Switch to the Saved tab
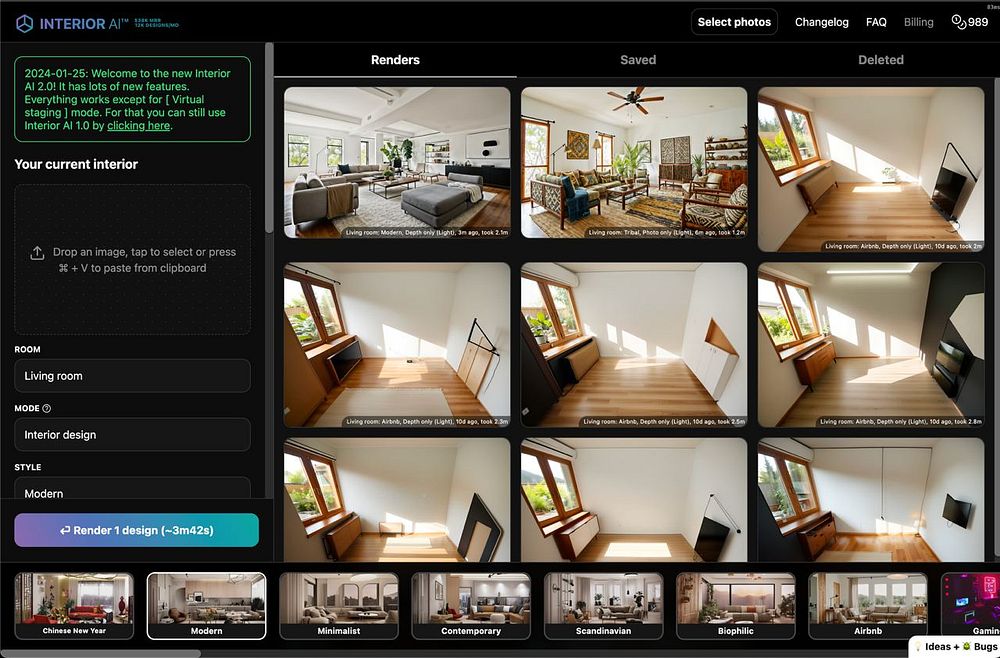Viewport: 1000px width, 658px height. coord(638,60)
